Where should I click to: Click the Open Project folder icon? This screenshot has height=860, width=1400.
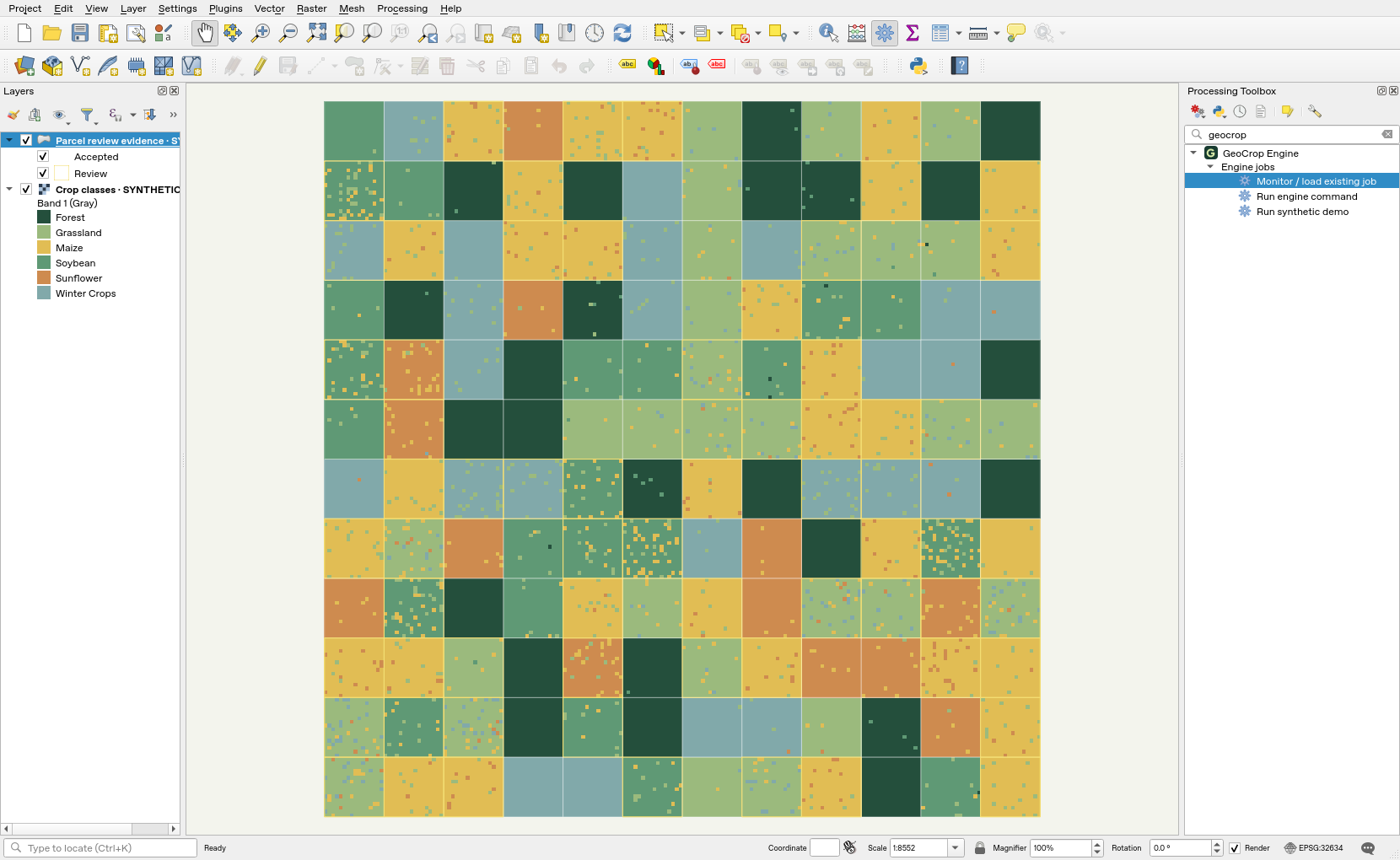[x=52, y=33]
